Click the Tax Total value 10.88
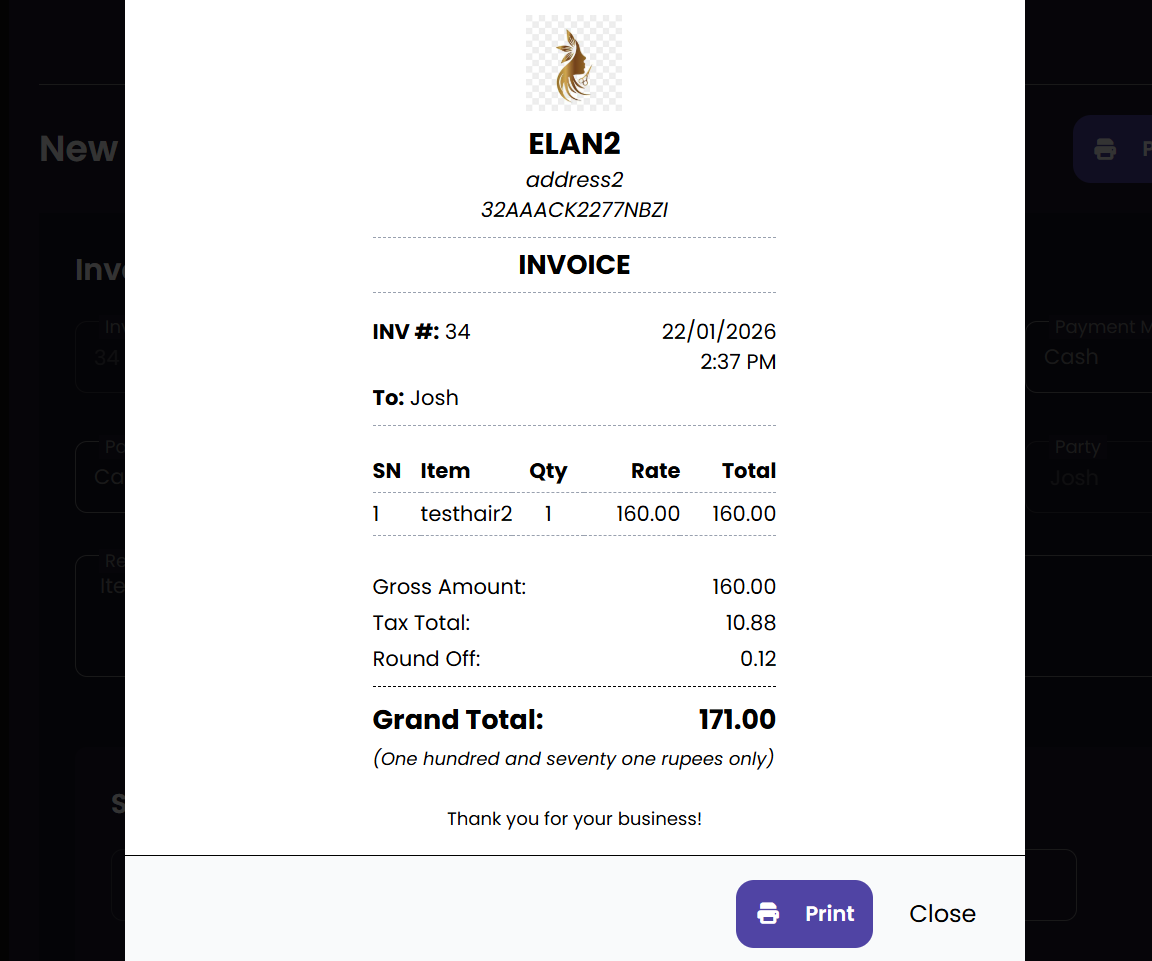Screen dimensions: 1152x961 click(750, 623)
